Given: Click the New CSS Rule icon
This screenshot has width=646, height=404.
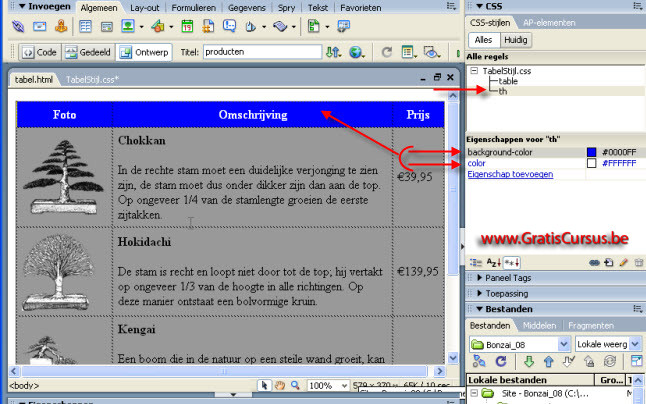Looking at the screenshot, I should (x=609, y=262).
